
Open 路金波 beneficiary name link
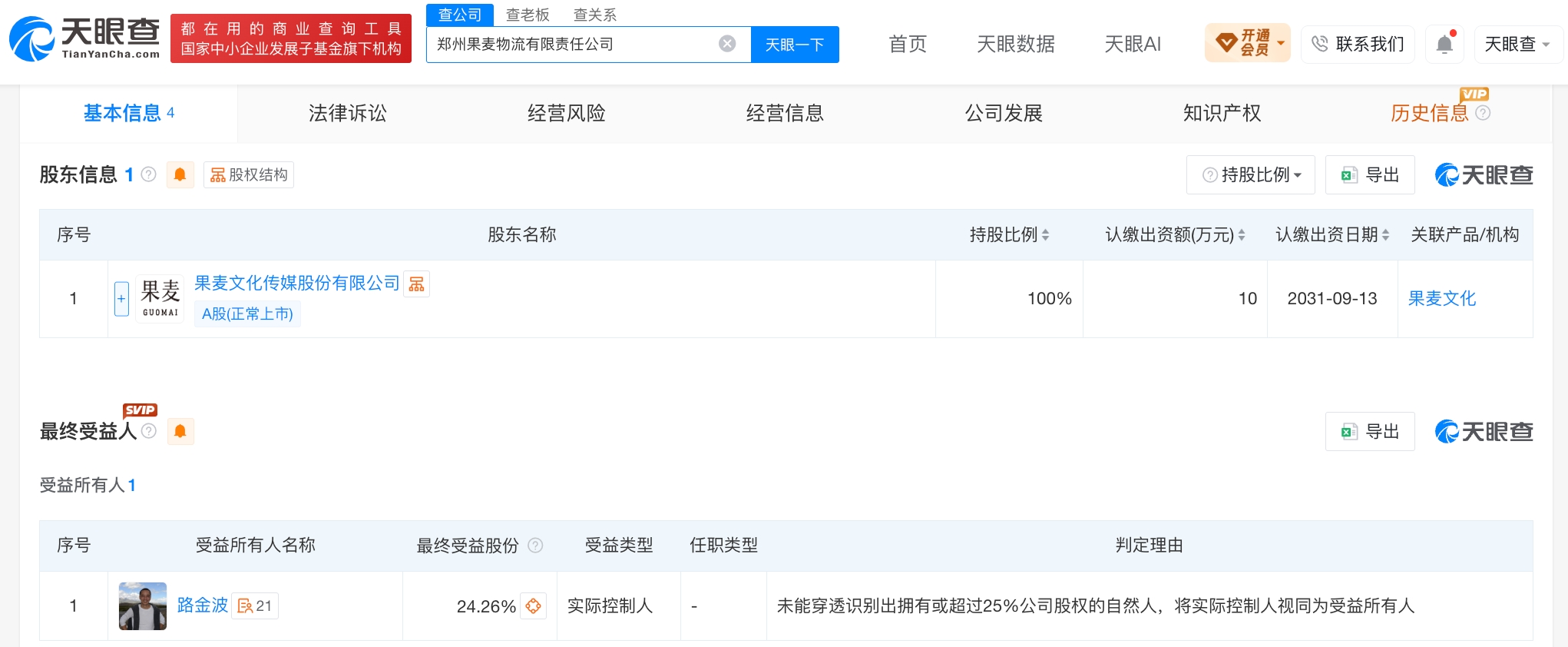coord(203,606)
